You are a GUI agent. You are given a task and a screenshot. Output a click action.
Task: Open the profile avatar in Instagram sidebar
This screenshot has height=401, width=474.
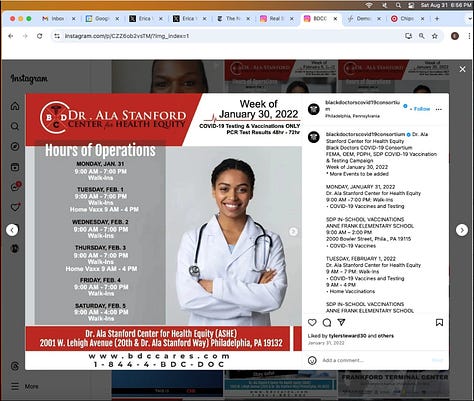click(15, 248)
